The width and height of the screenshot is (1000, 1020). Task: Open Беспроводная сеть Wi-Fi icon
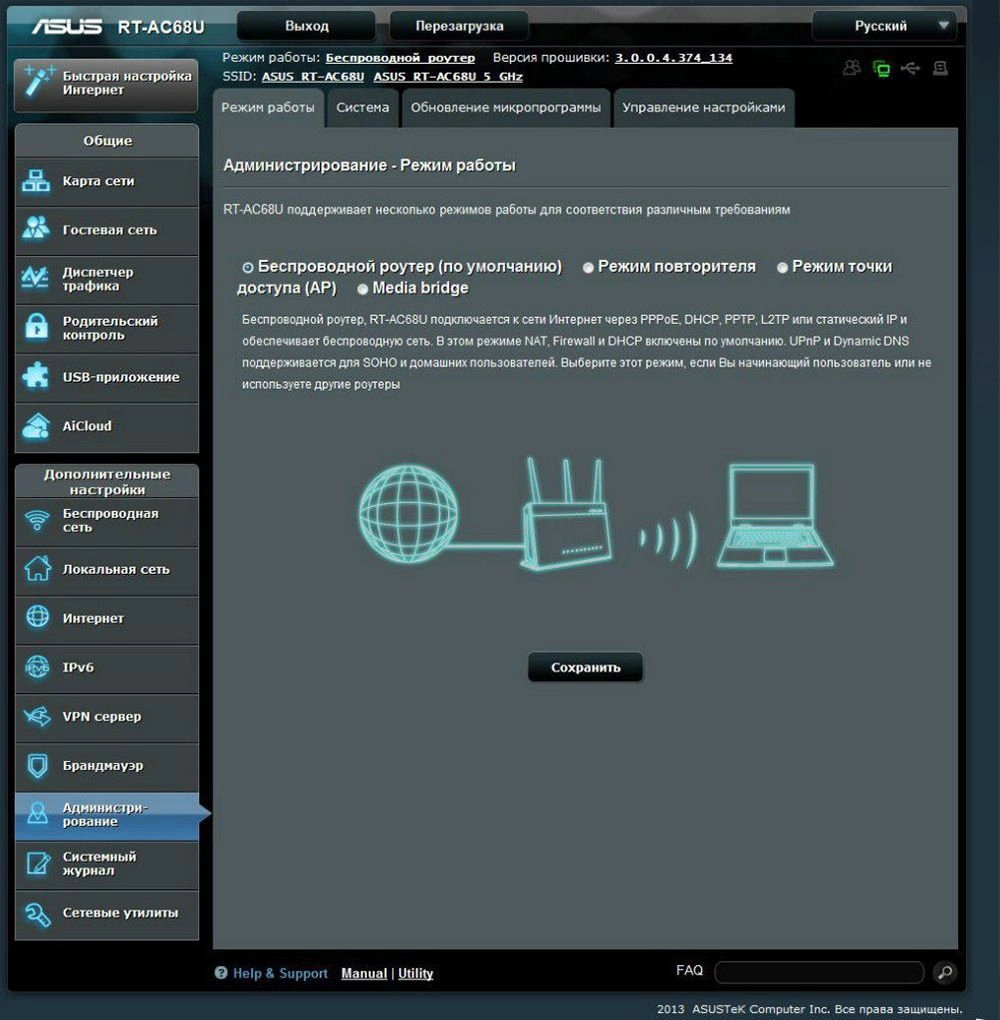click(36, 520)
